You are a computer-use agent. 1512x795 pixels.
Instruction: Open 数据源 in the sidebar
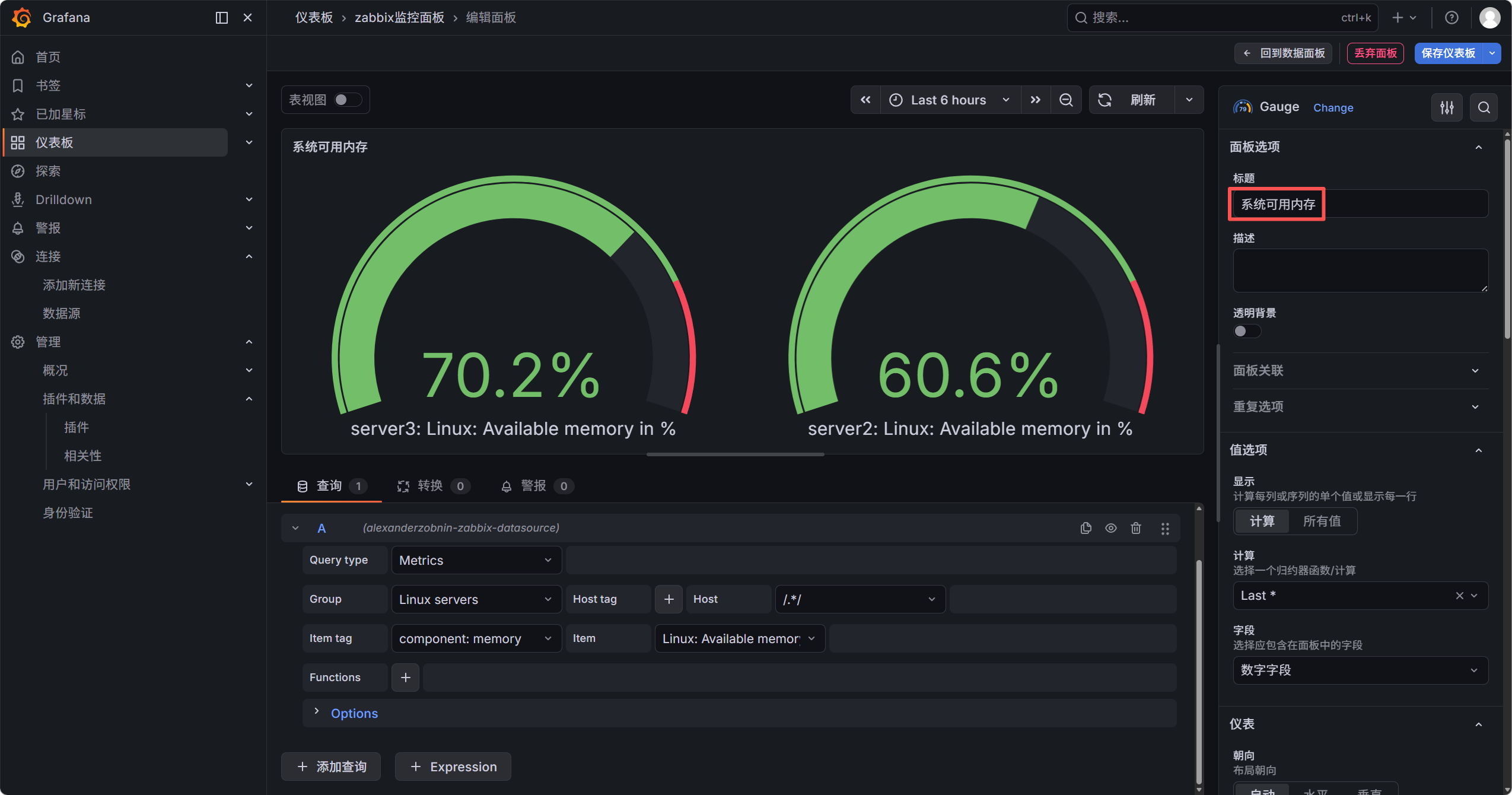point(62,313)
